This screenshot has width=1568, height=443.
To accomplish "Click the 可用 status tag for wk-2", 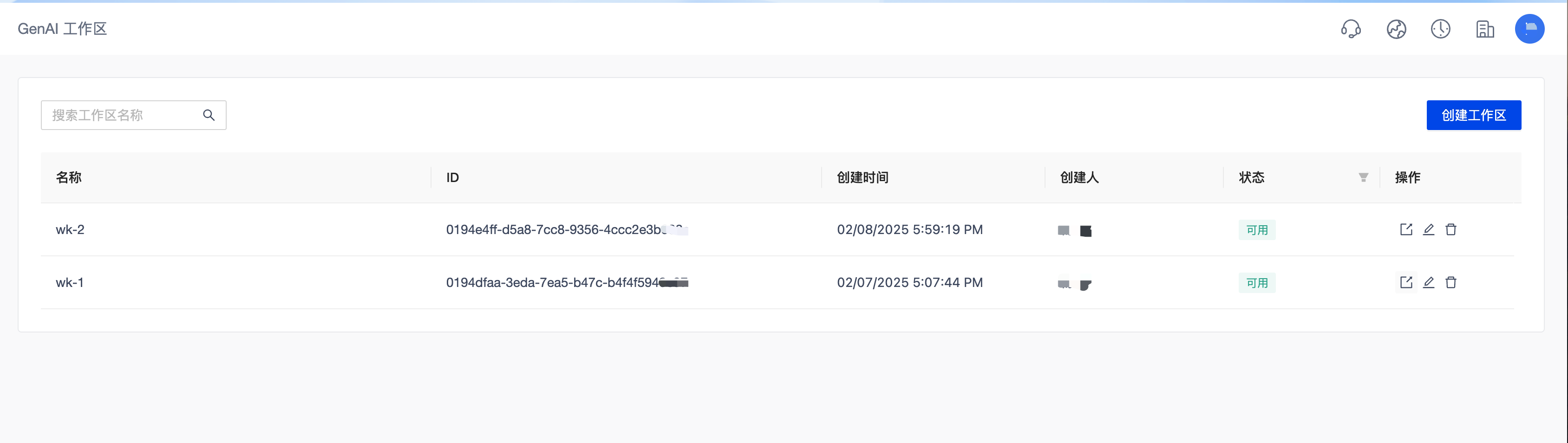I will click(x=1257, y=230).
